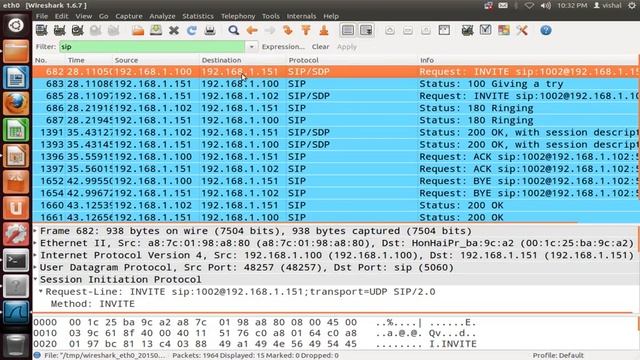Select packet 1661 Status 200 OK row
This screenshot has width=640, height=360.
pyautogui.click(x=335, y=217)
